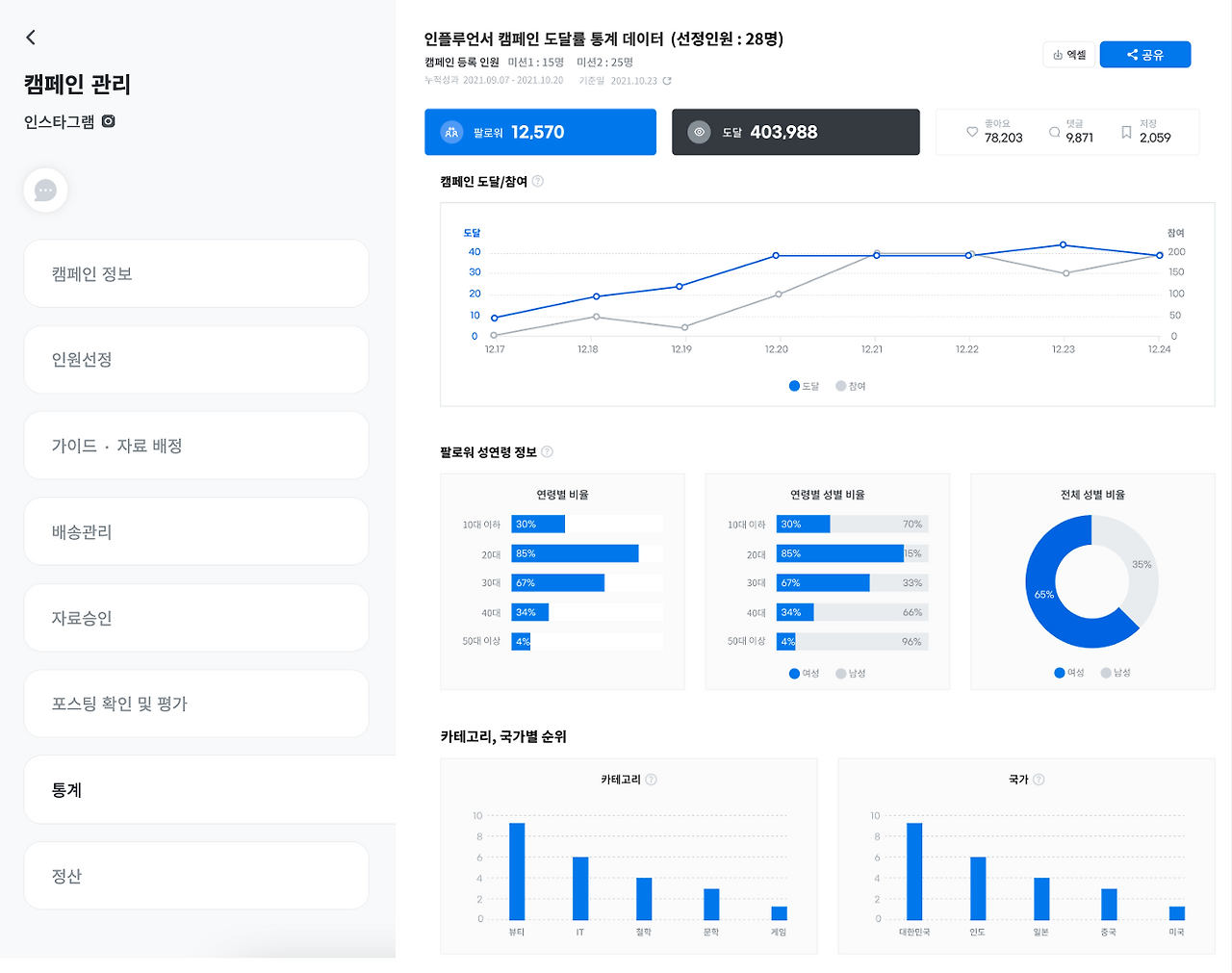The width and height of the screenshot is (1232, 973).
Task: Expand the 국가 chart help tooltip
Action: pos(1038,780)
